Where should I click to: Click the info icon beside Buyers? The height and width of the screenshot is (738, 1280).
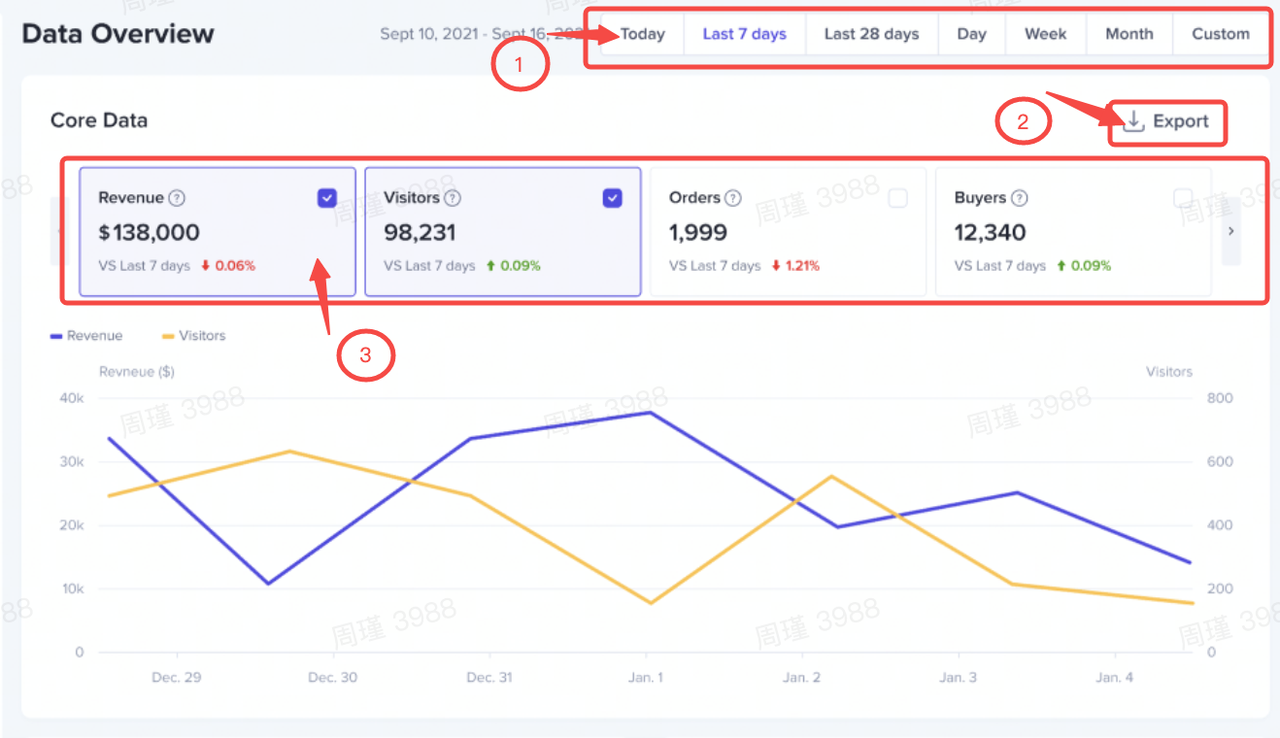pyautogui.click(x=1019, y=198)
